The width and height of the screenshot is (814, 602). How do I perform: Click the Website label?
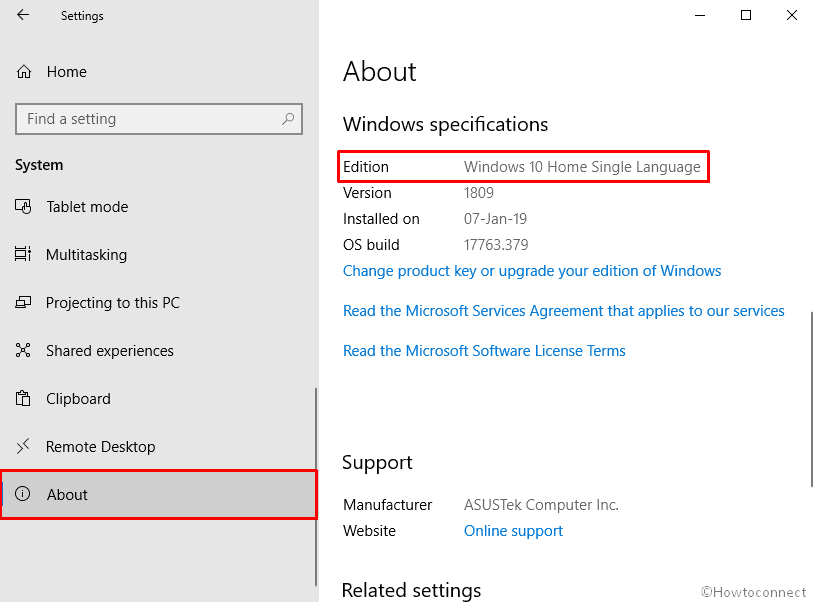[369, 531]
